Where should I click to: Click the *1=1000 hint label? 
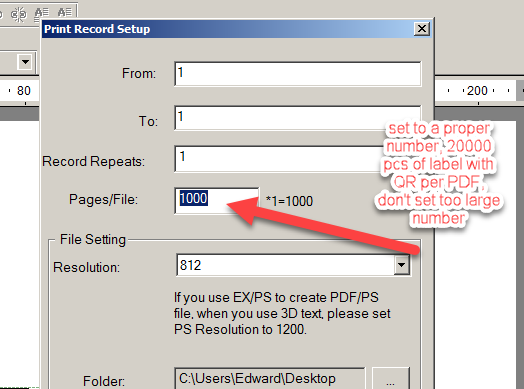[289, 201]
